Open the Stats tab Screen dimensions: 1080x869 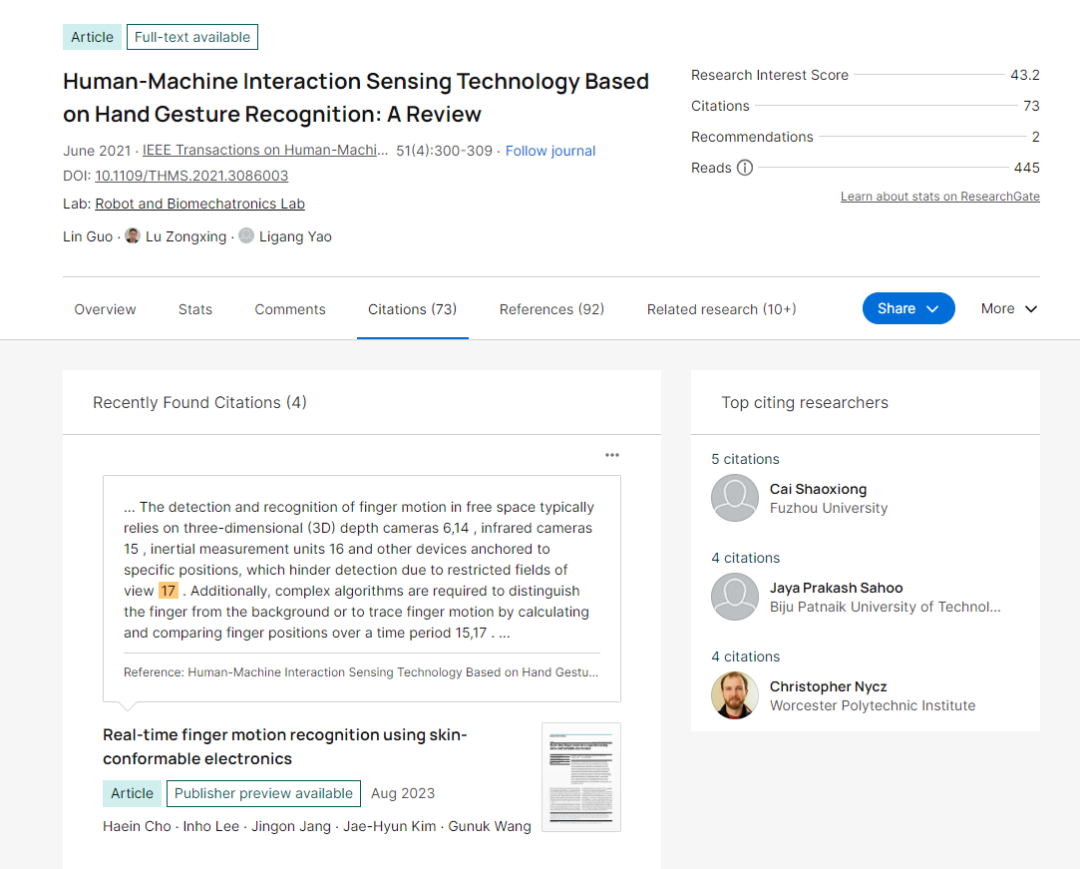[195, 310]
